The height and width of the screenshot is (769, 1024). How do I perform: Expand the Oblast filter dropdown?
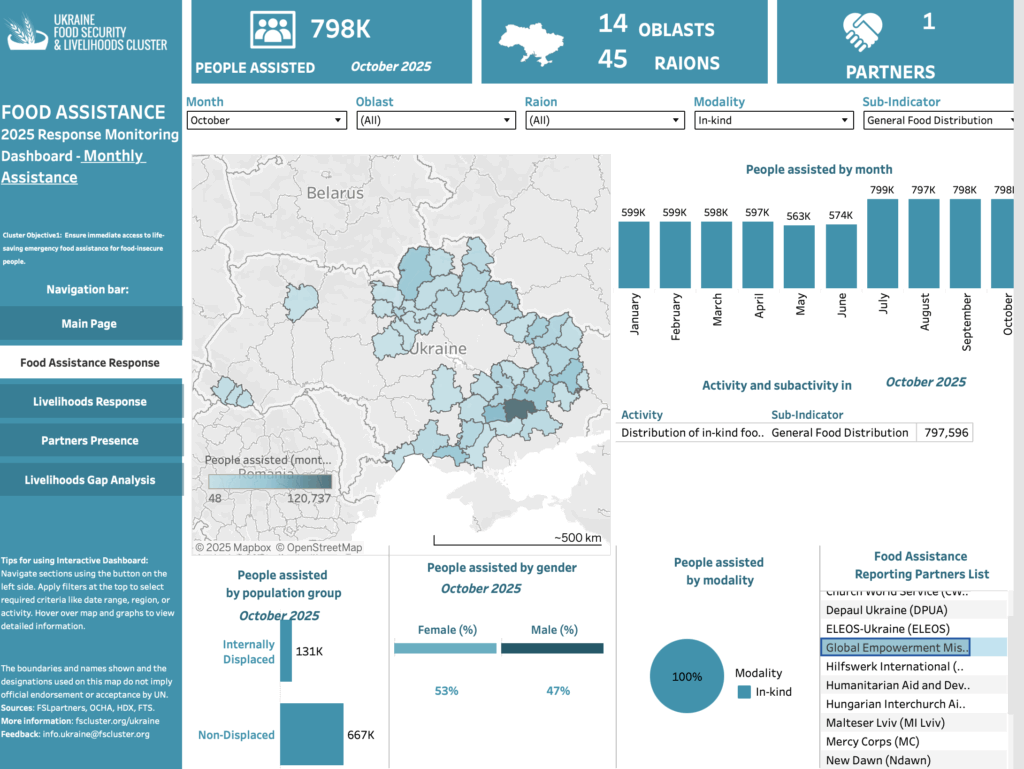[x=435, y=120]
